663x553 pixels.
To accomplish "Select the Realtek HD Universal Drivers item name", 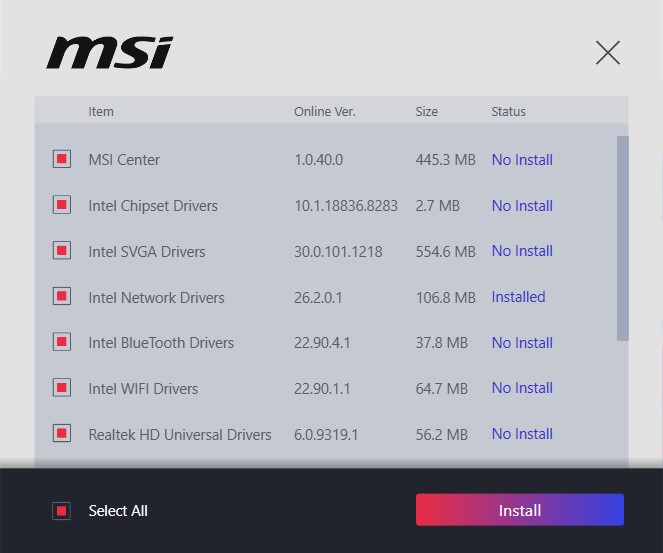I will [180, 435].
